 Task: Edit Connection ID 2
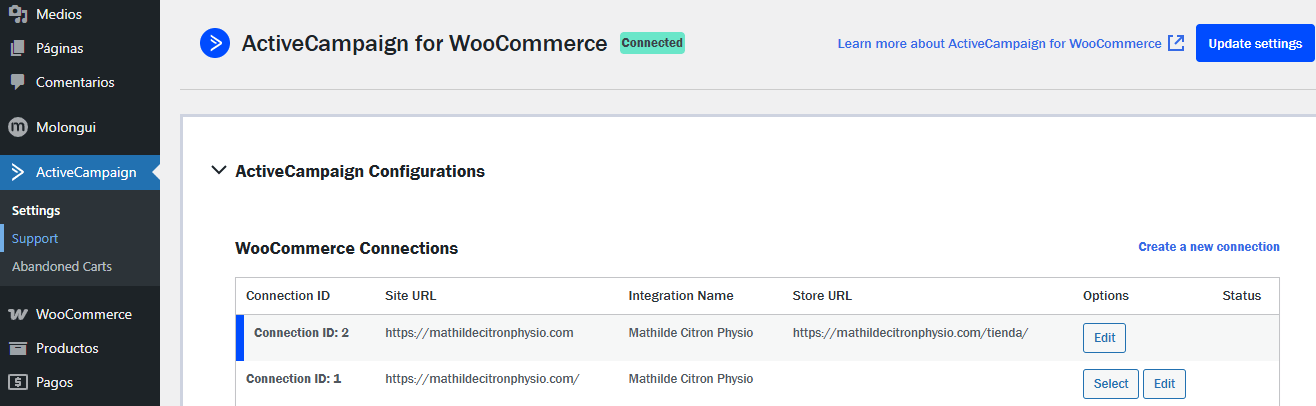pos(1104,338)
